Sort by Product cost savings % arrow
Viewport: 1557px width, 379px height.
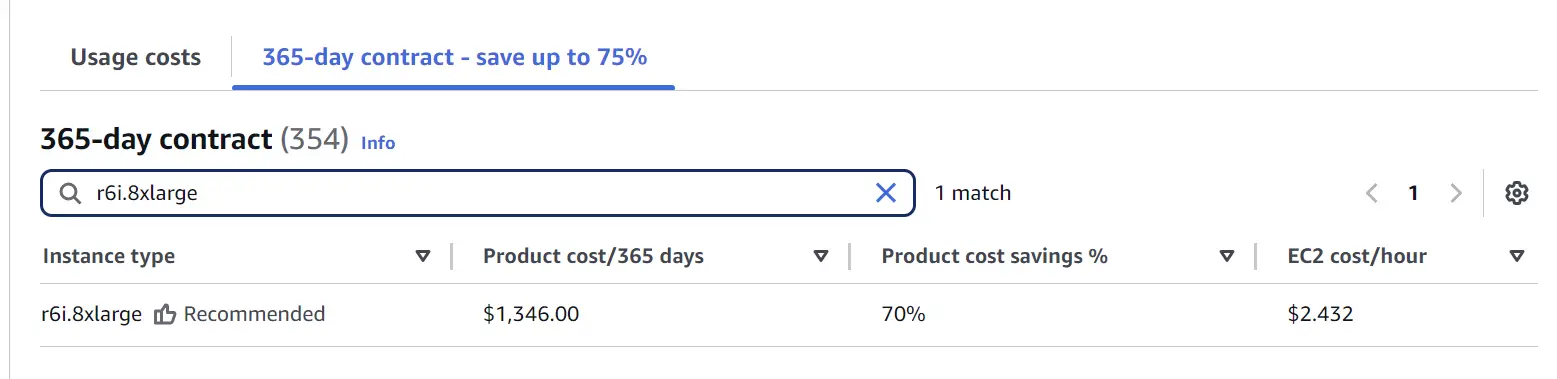click(1227, 256)
